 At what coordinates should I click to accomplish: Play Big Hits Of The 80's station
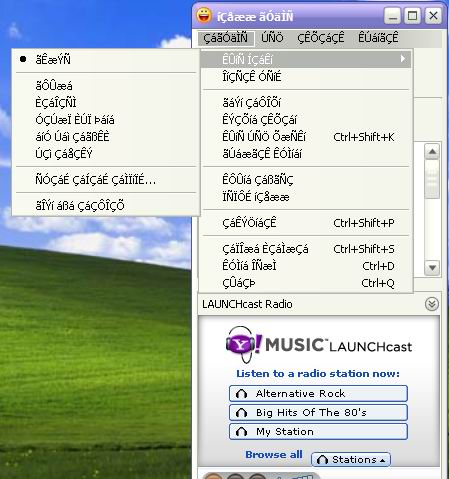pyautogui.click(x=318, y=413)
